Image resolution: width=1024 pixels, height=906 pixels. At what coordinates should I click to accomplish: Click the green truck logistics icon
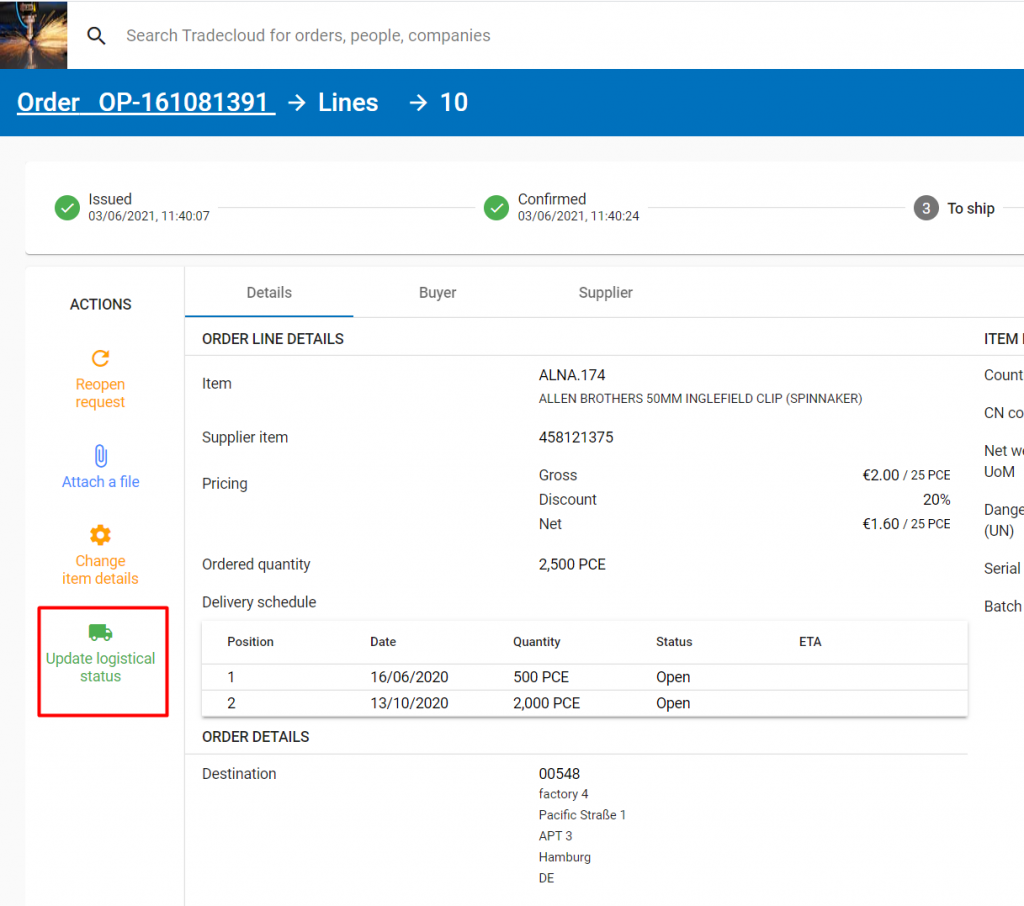pyautogui.click(x=101, y=632)
